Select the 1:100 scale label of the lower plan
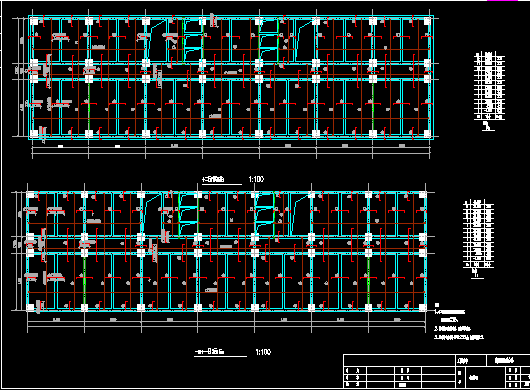Screen dimensions: 530x390 [x=263, y=352]
